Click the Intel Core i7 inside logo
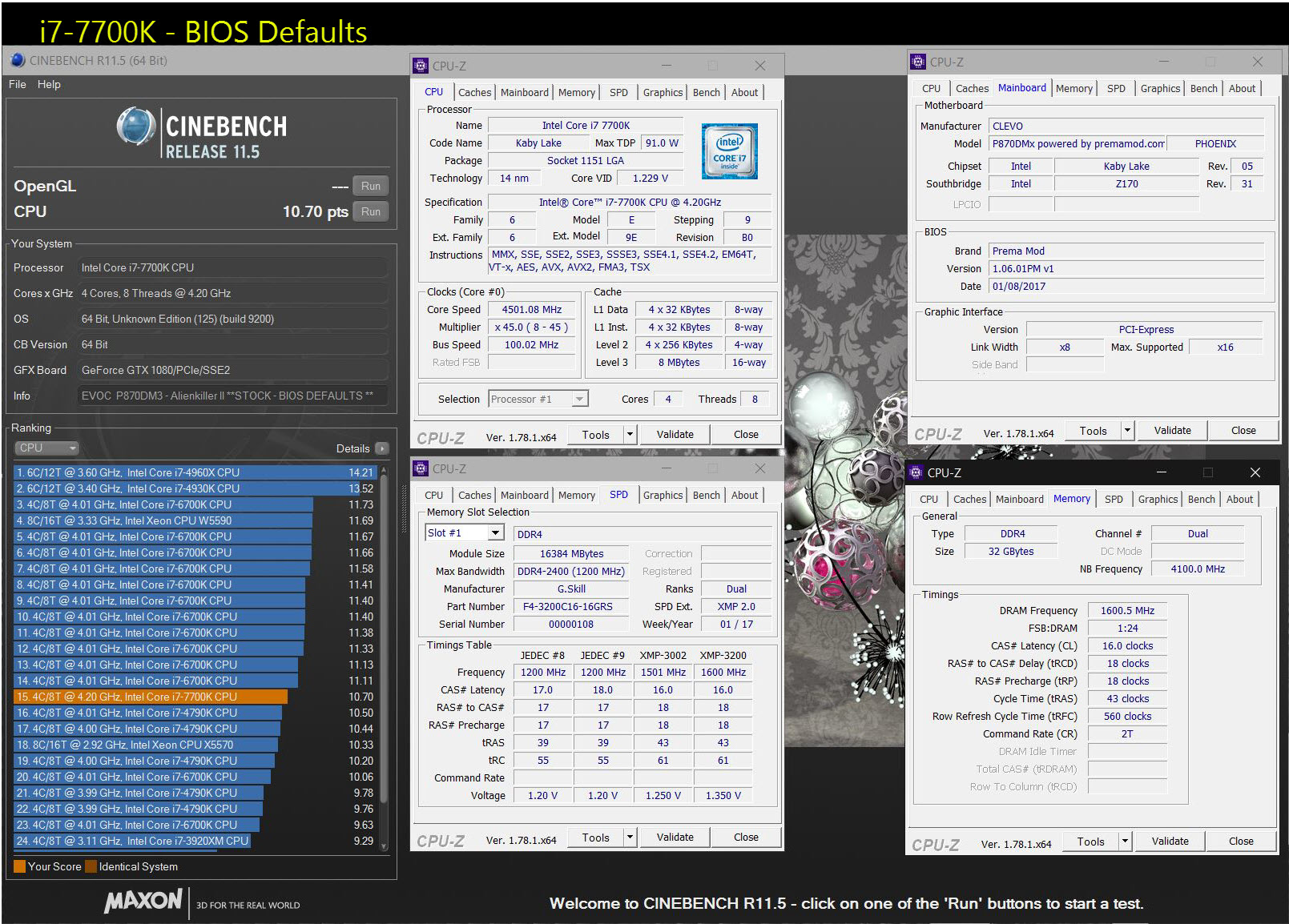The height and width of the screenshot is (924, 1289). (x=729, y=151)
